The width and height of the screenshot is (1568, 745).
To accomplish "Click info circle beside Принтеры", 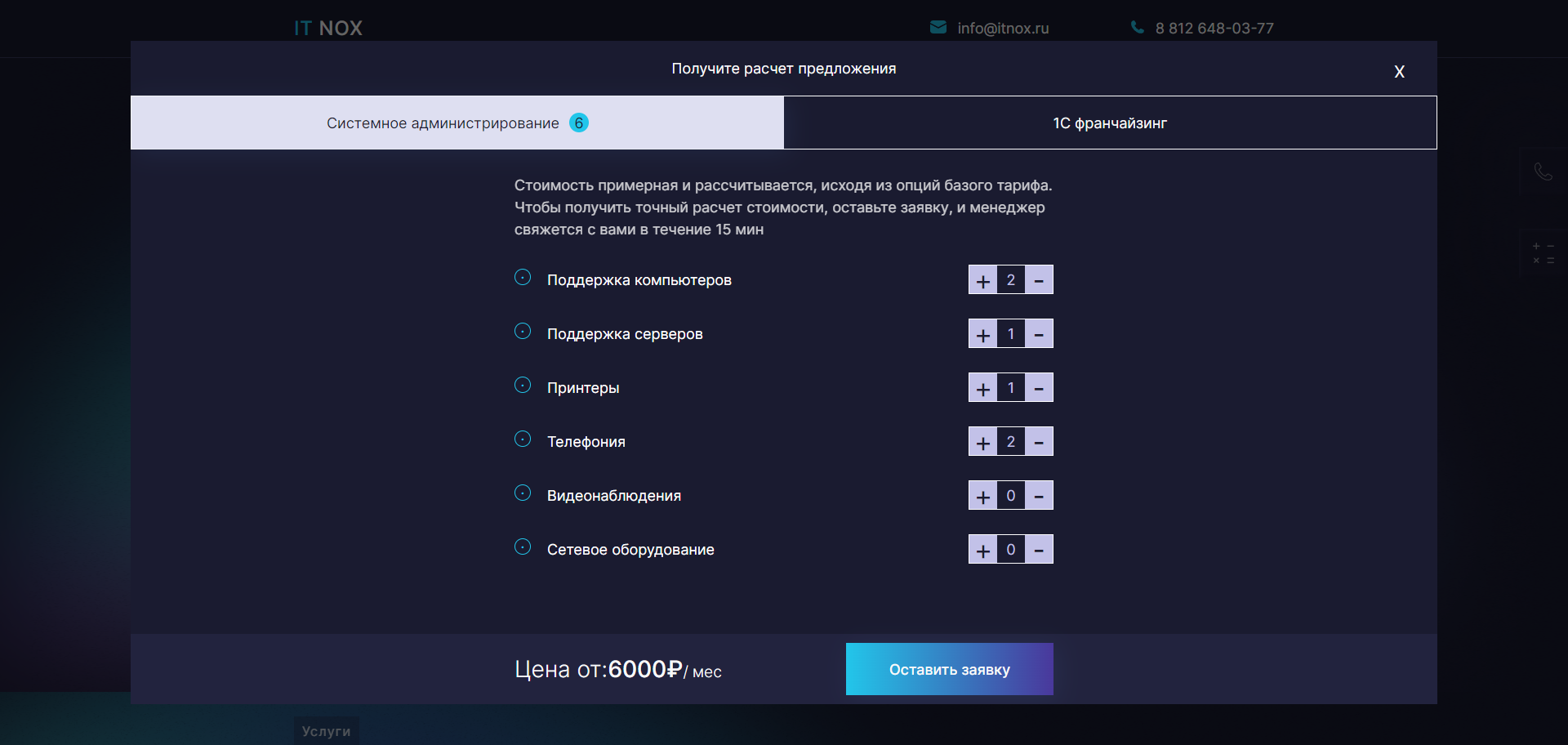I will 523,385.
